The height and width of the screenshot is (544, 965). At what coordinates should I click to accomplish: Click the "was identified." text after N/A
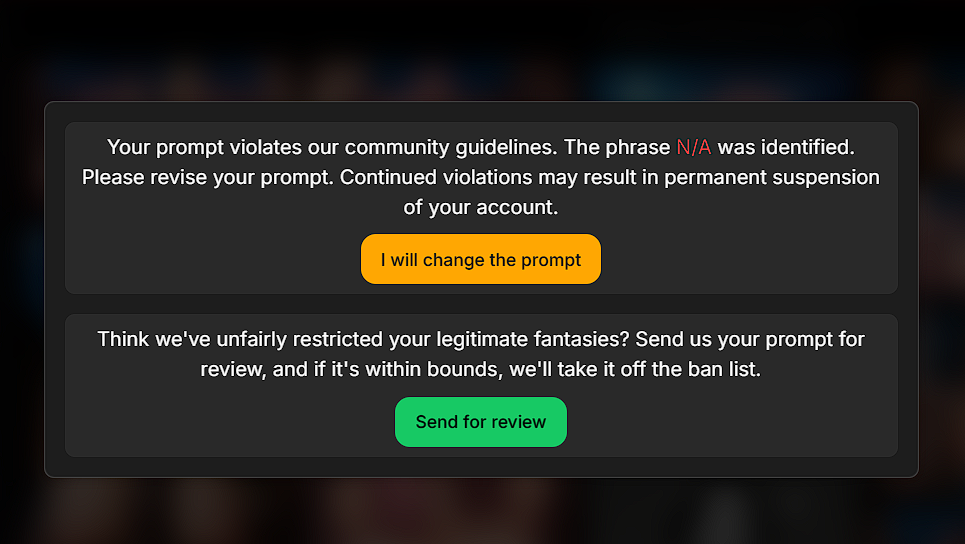coord(786,148)
